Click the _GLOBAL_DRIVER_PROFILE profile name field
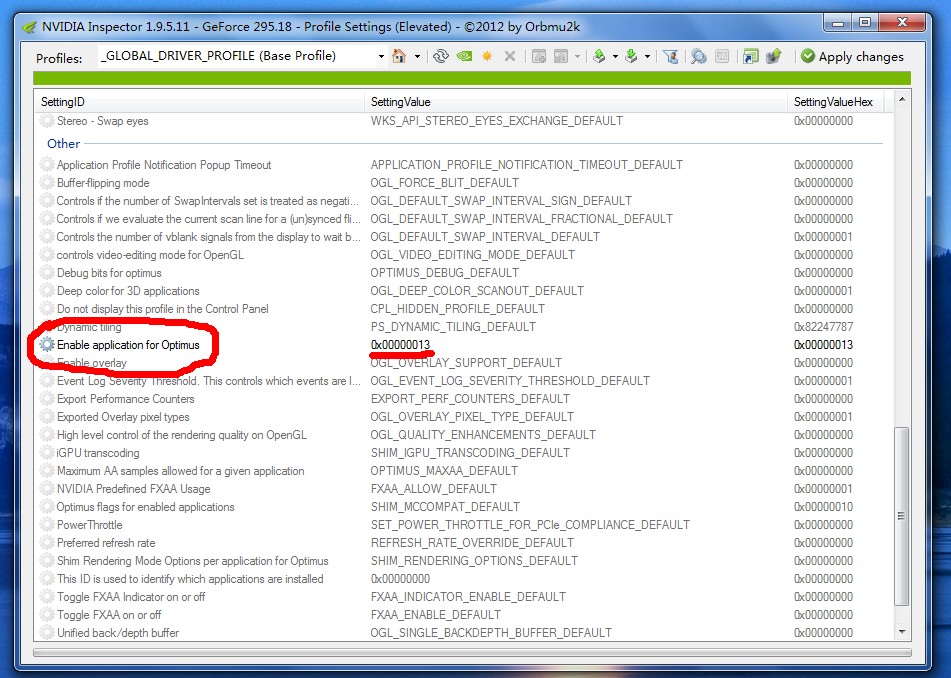 point(237,56)
